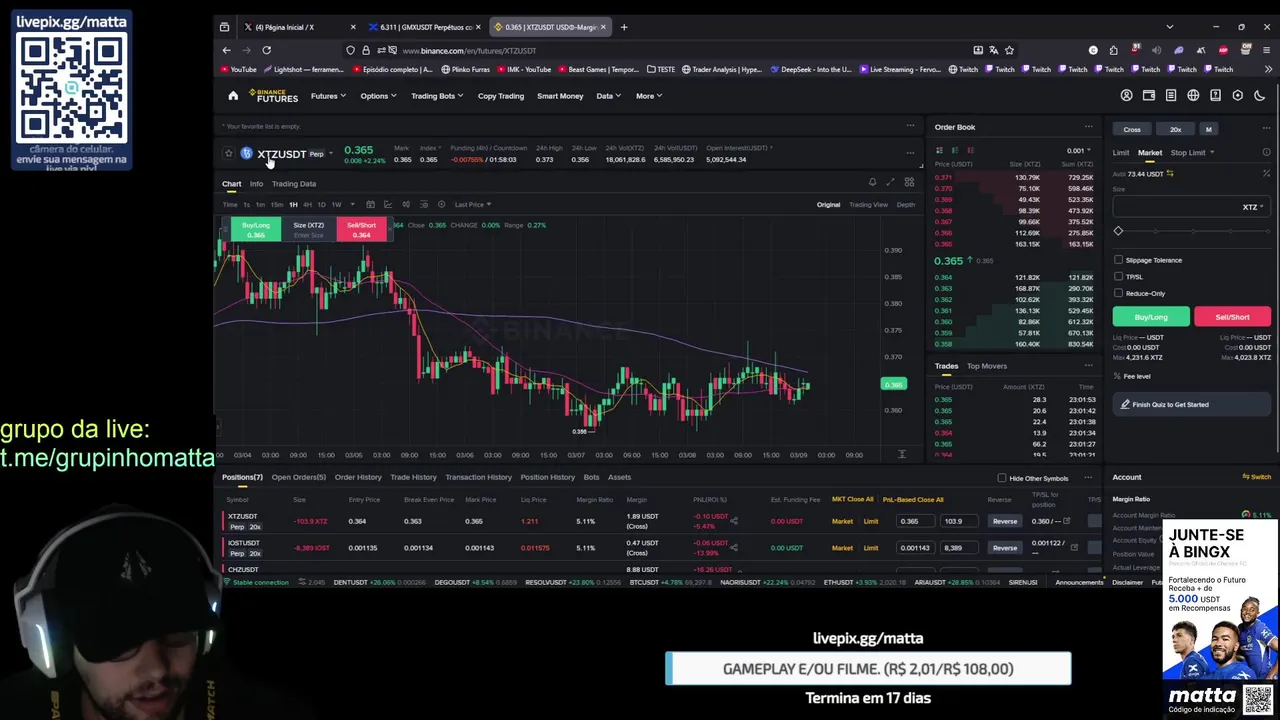
Task: Expand the XTZUSDT symbol selector arrow
Action: [x=331, y=153]
